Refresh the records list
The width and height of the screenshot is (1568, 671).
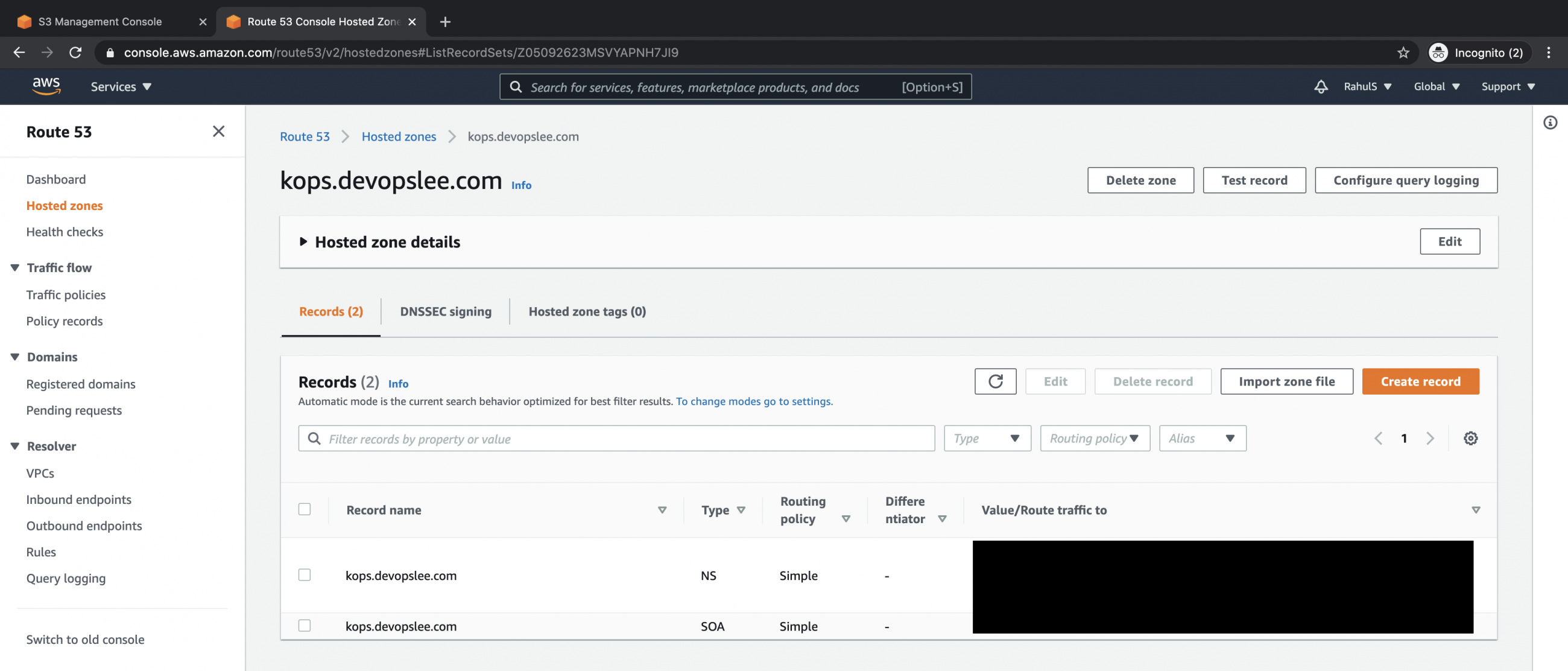coord(994,381)
